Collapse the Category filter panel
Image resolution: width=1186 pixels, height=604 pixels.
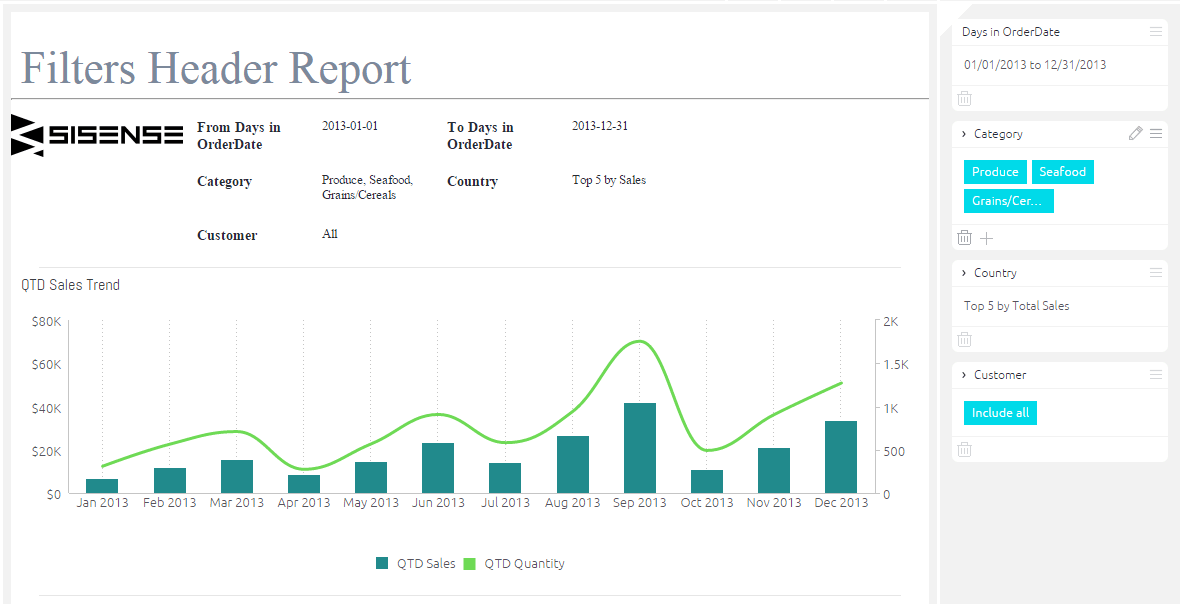pos(964,134)
